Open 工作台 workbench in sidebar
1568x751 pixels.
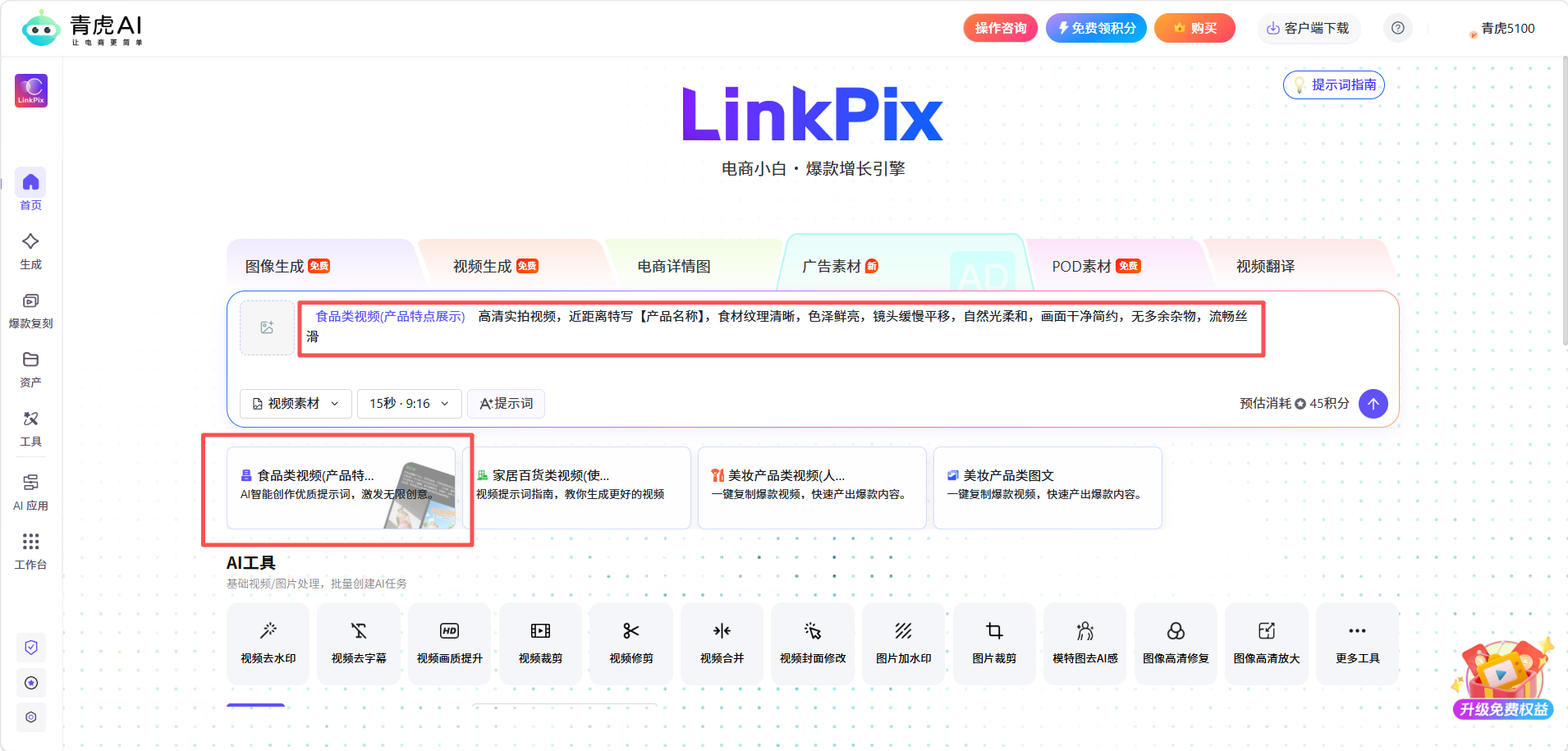click(x=30, y=552)
